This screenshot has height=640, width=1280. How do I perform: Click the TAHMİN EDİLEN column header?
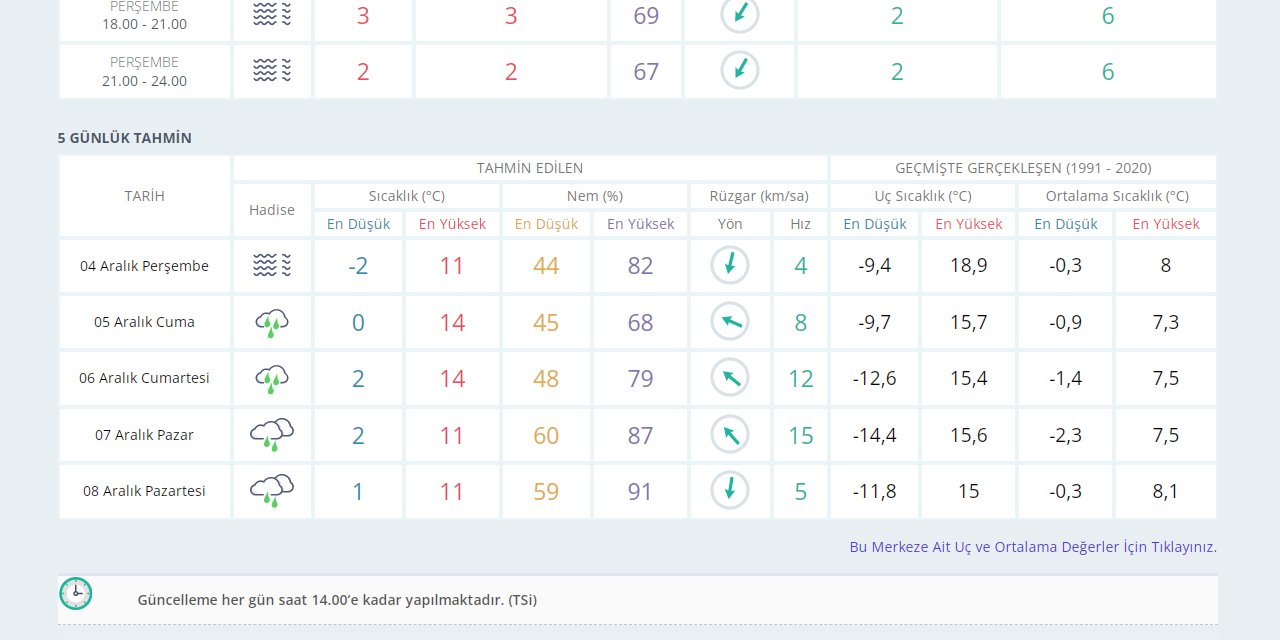point(529,168)
